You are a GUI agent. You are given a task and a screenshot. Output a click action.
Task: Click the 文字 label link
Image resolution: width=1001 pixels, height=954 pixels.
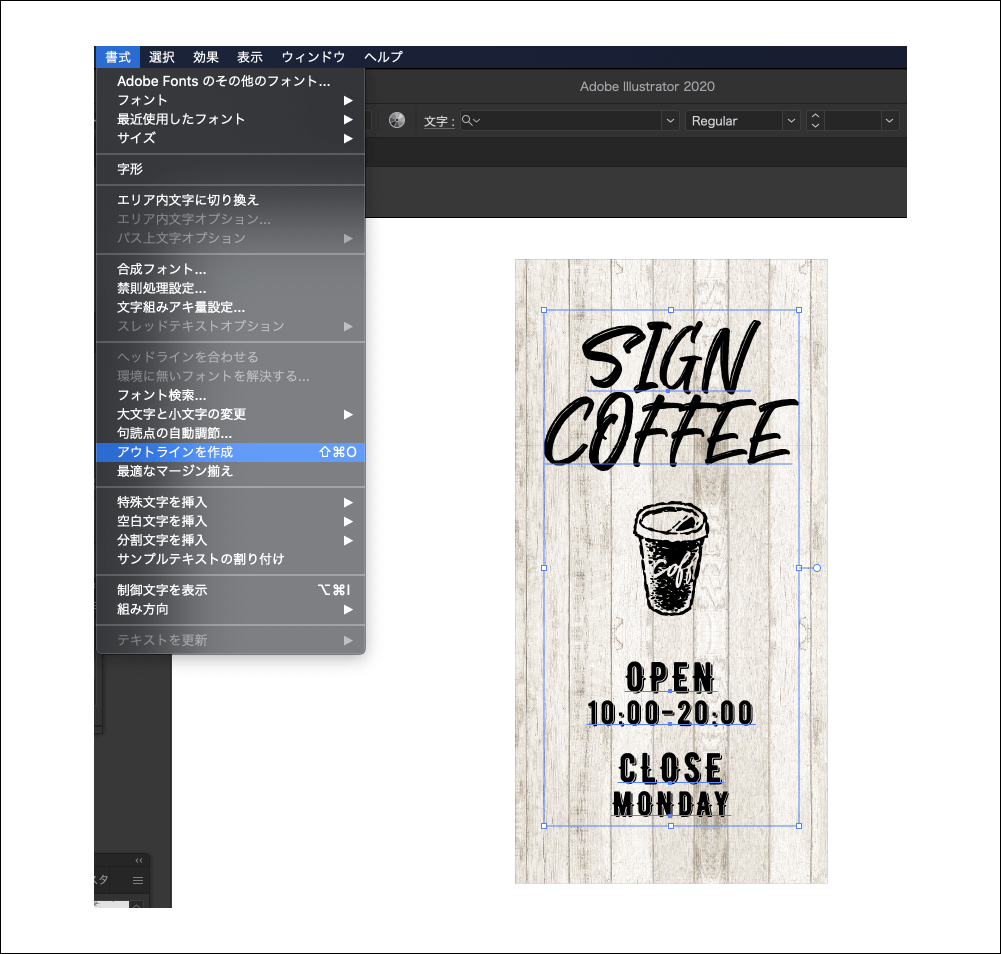439,121
